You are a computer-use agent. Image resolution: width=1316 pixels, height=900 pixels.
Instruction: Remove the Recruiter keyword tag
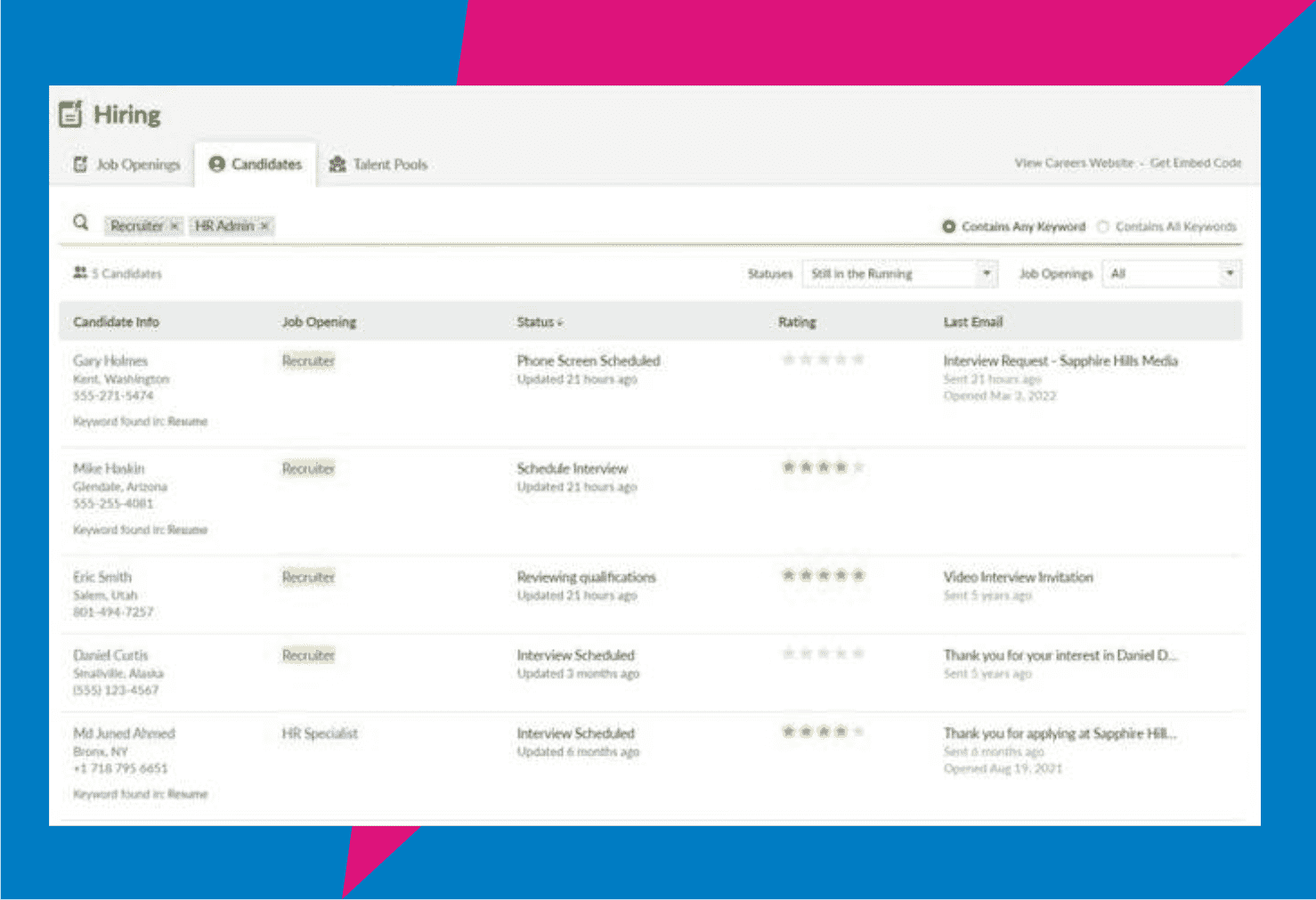175,226
